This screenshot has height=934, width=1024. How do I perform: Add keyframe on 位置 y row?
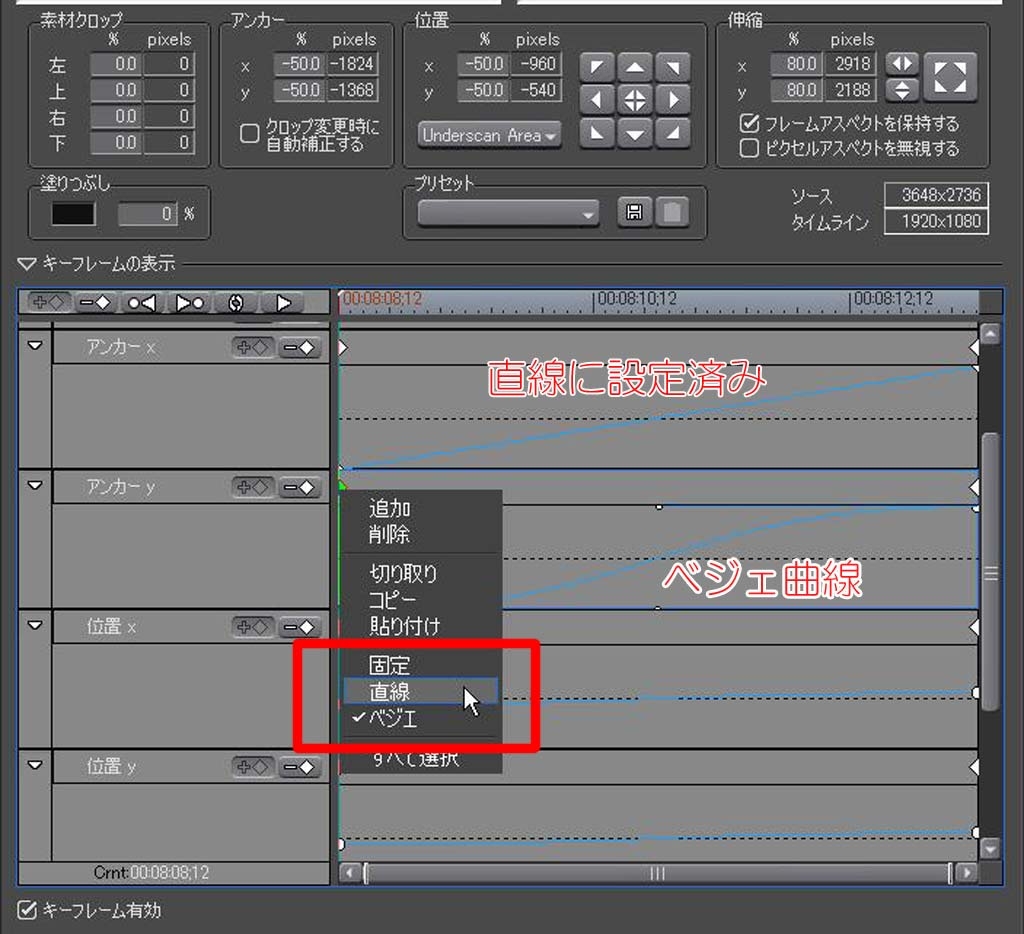[x=252, y=767]
